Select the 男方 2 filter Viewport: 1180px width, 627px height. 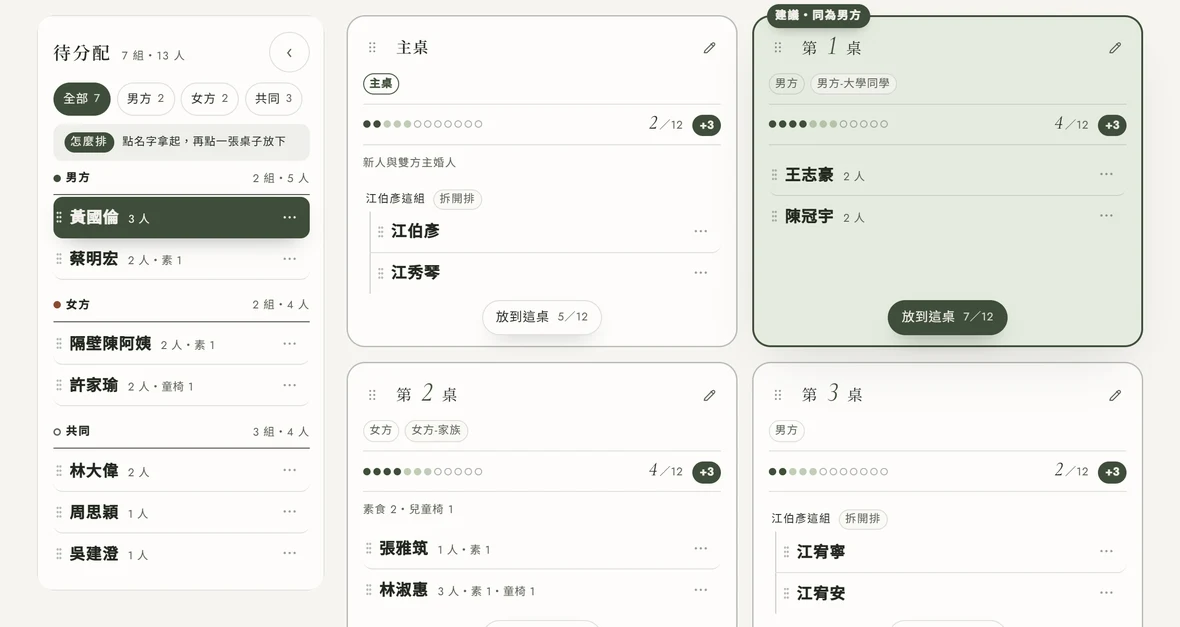(146, 99)
